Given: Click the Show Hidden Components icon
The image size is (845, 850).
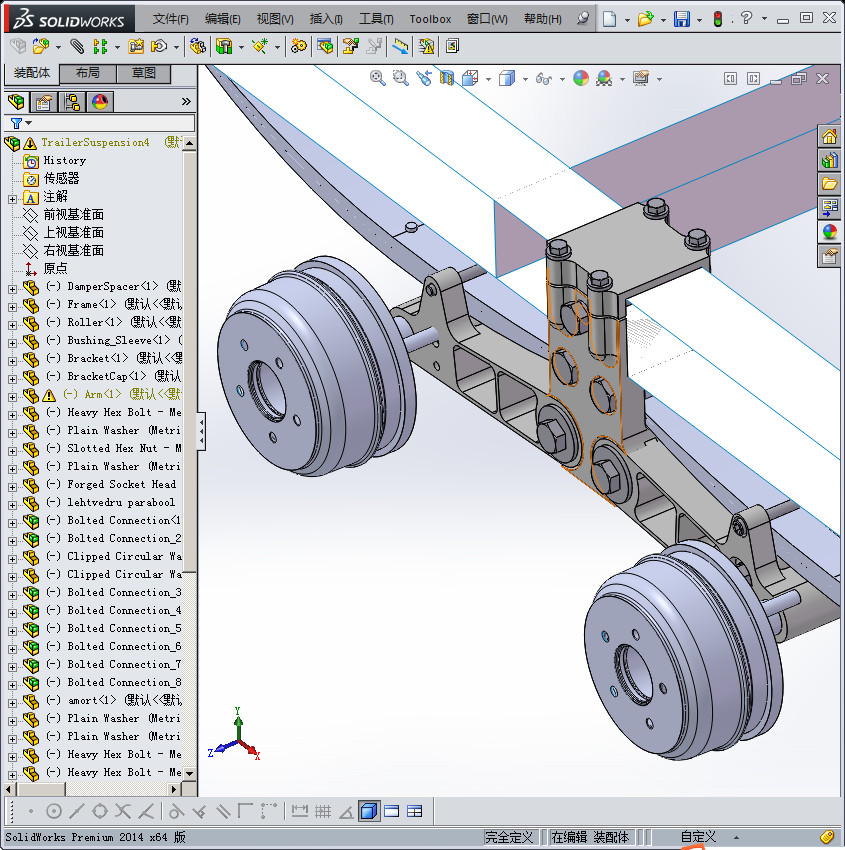Looking at the screenshot, I should pos(197,47).
